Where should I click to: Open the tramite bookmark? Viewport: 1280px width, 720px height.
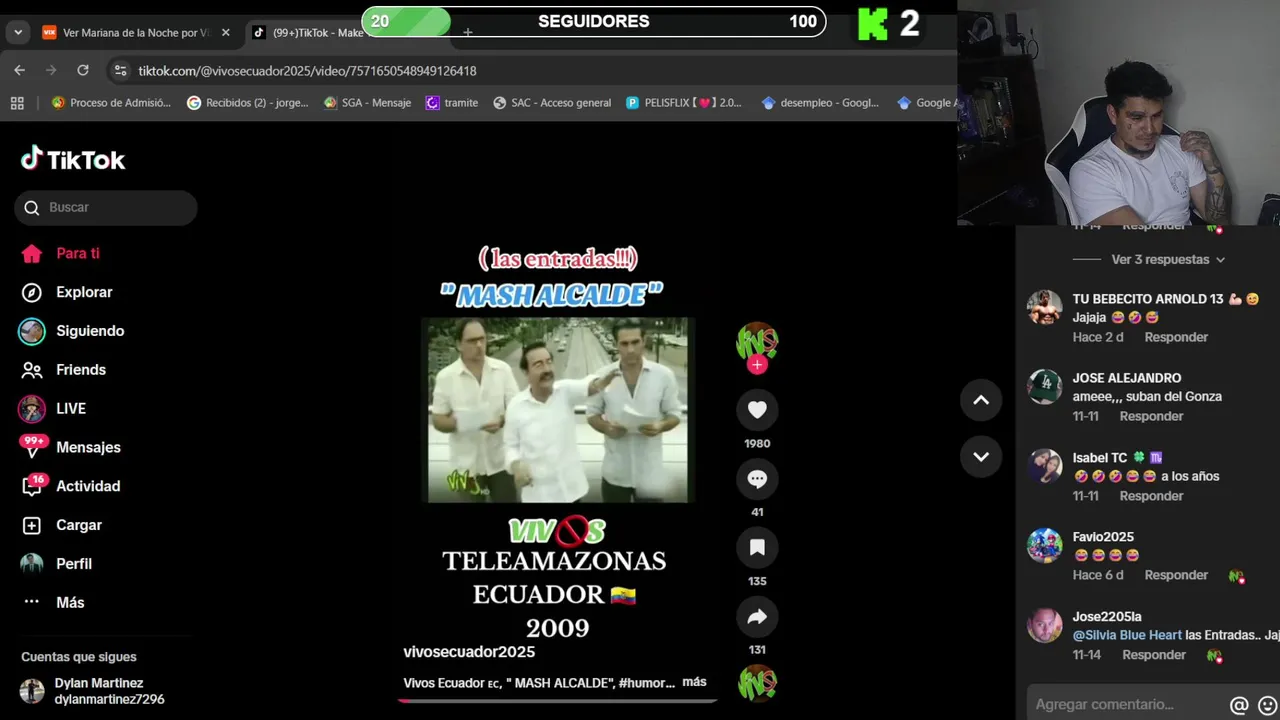tap(452, 102)
